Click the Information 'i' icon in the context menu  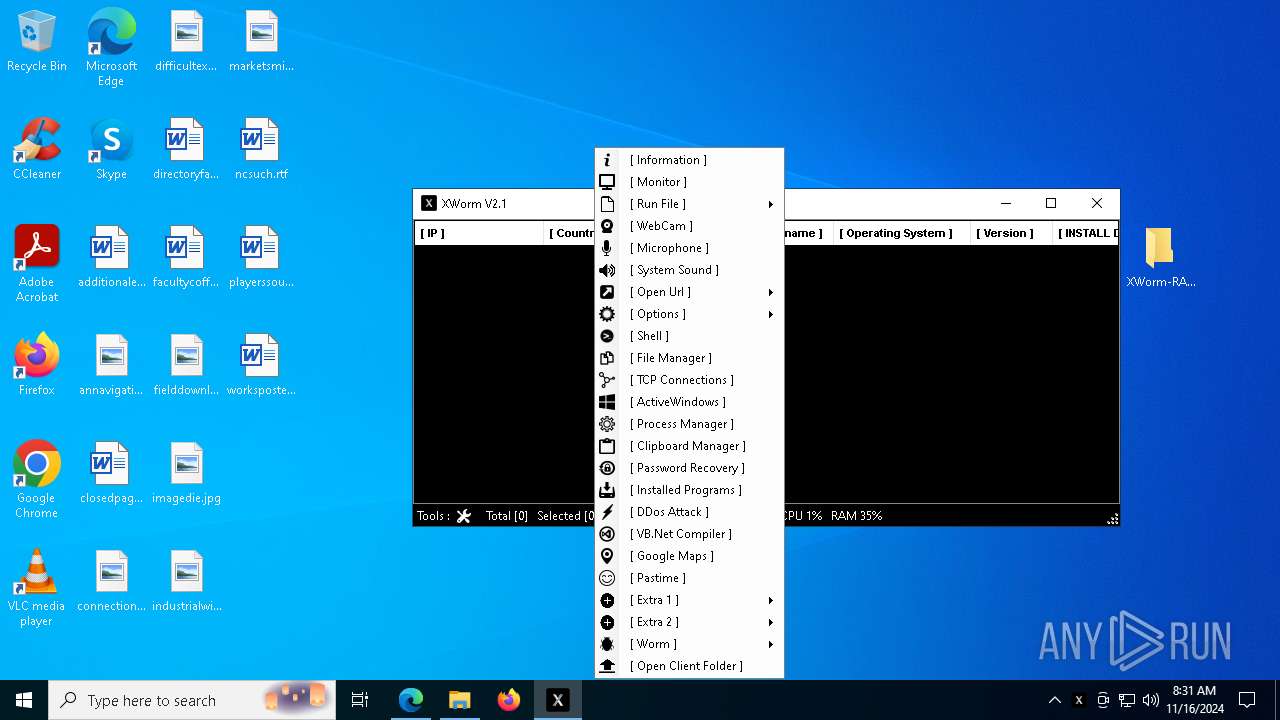tap(607, 160)
